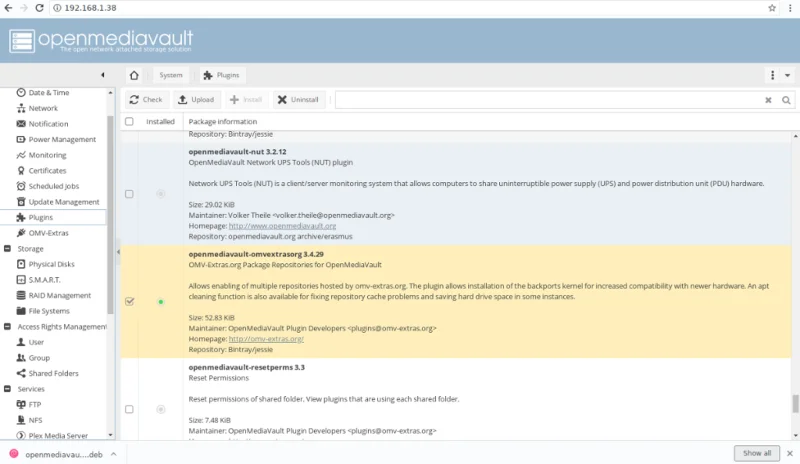Sort by Package information column
This screenshot has height=464, width=800.
(223, 121)
